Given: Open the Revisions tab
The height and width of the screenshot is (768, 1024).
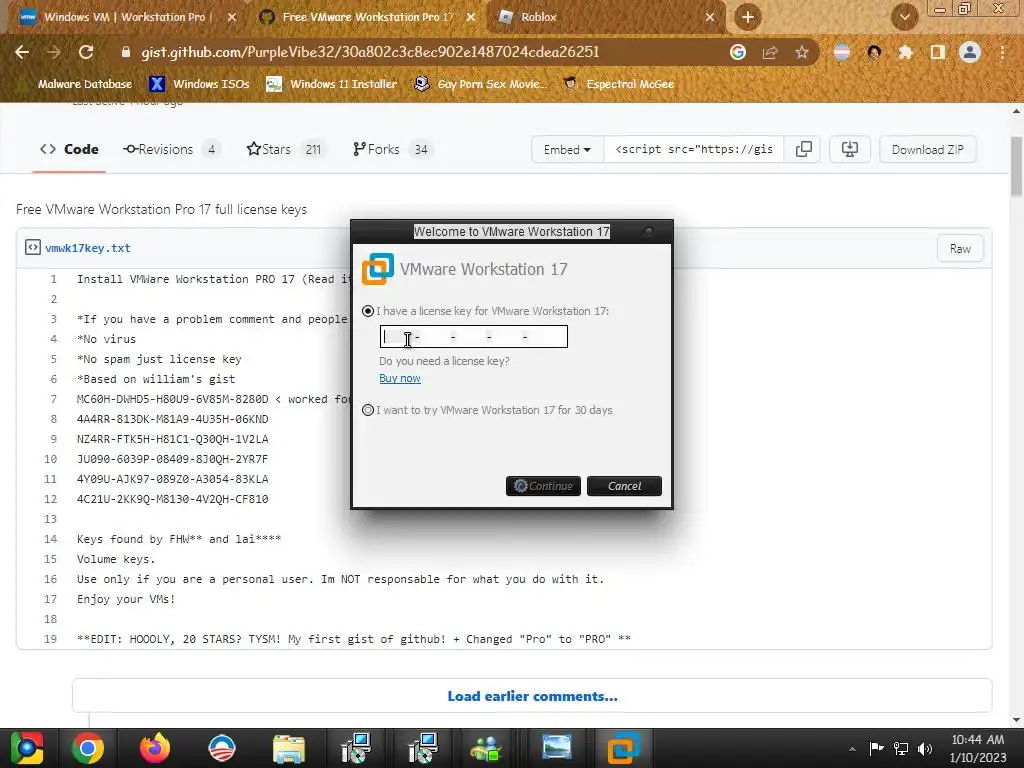Looking at the screenshot, I should click(x=172, y=150).
